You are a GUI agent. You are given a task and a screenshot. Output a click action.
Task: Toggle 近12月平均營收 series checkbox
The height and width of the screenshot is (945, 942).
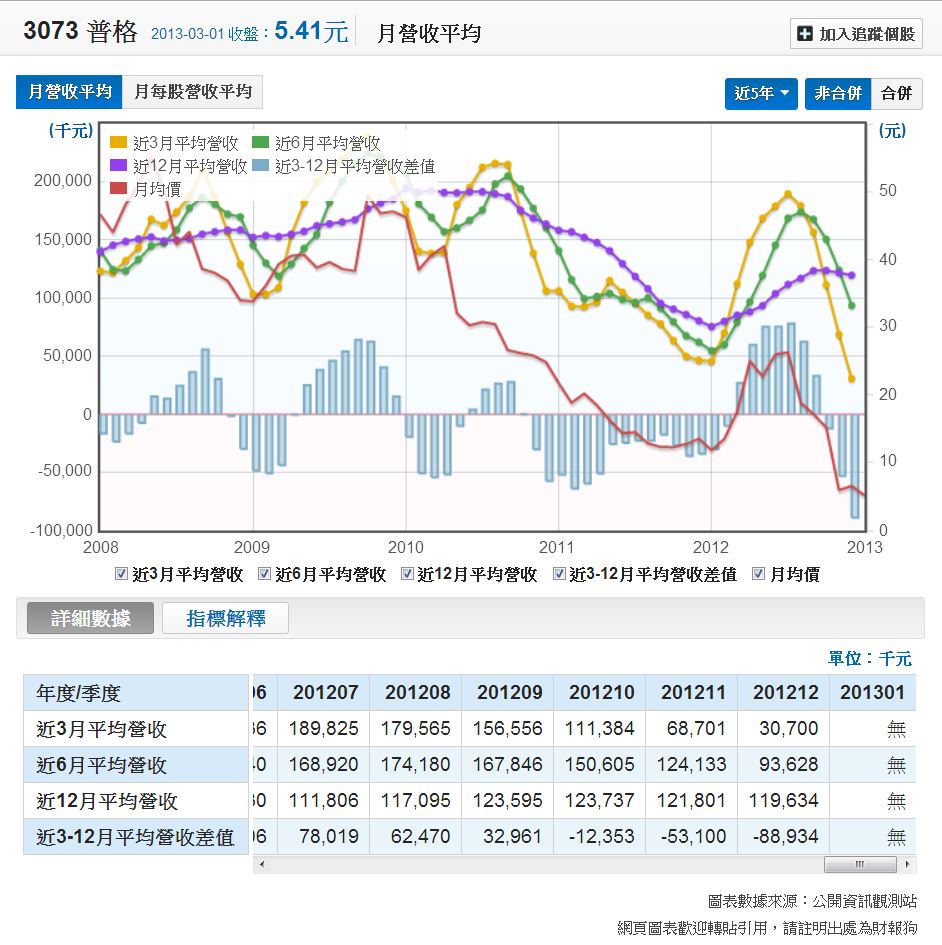click(x=407, y=574)
